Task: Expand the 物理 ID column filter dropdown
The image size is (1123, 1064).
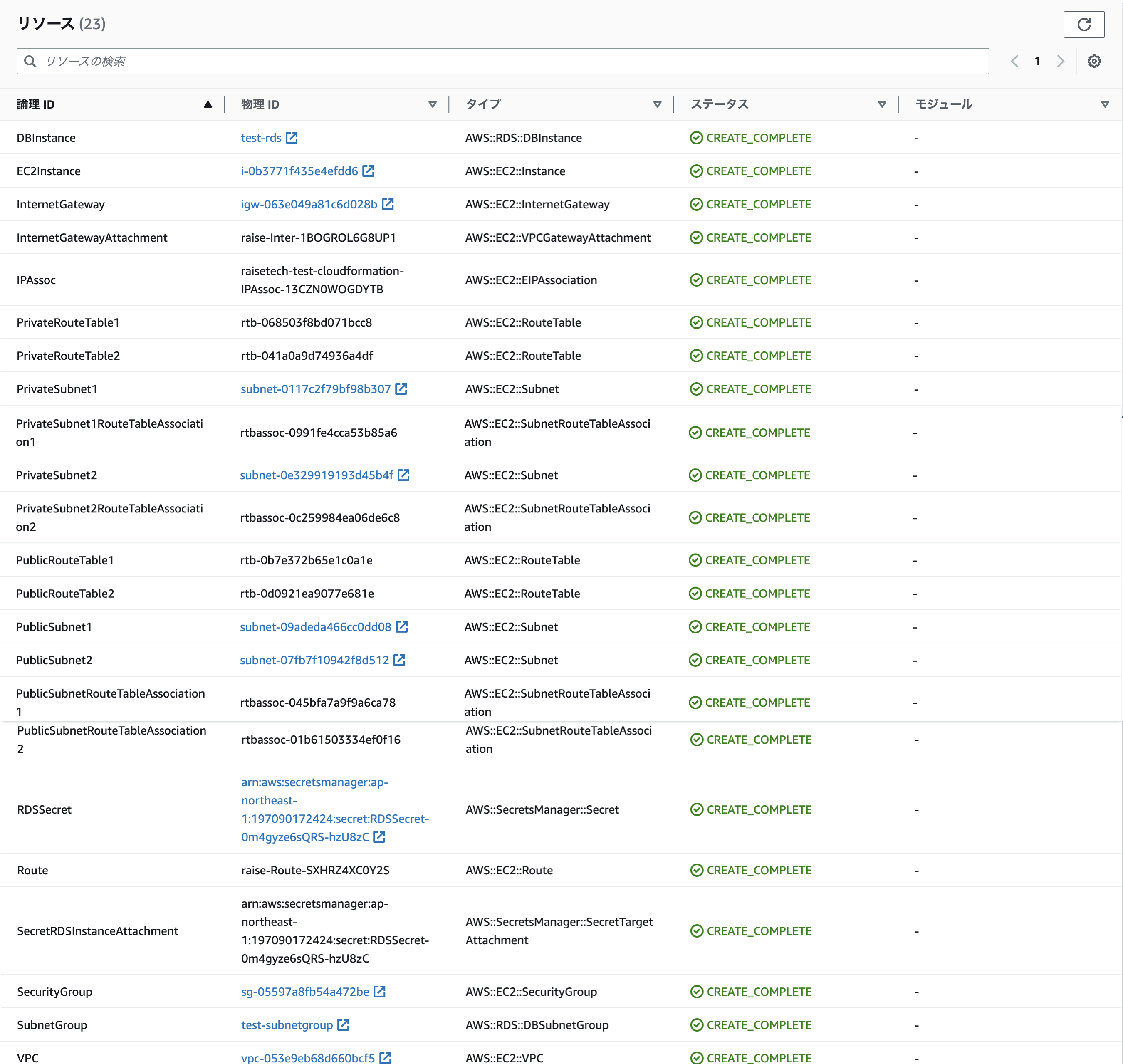Action: point(432,104)
